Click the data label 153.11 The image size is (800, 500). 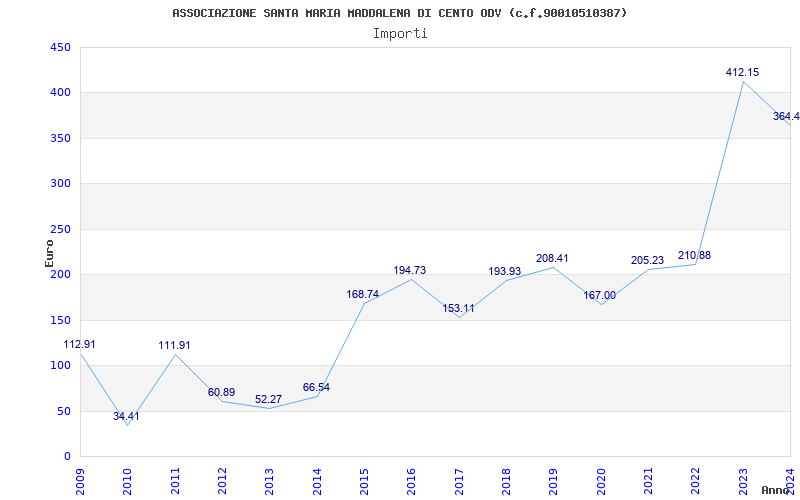[458, 309]
